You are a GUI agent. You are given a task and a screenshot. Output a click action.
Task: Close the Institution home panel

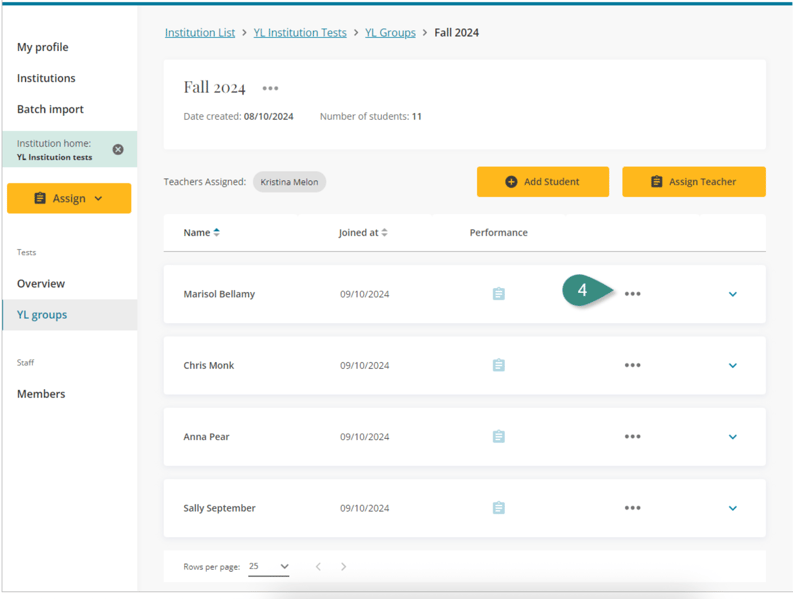coord(118,149)
